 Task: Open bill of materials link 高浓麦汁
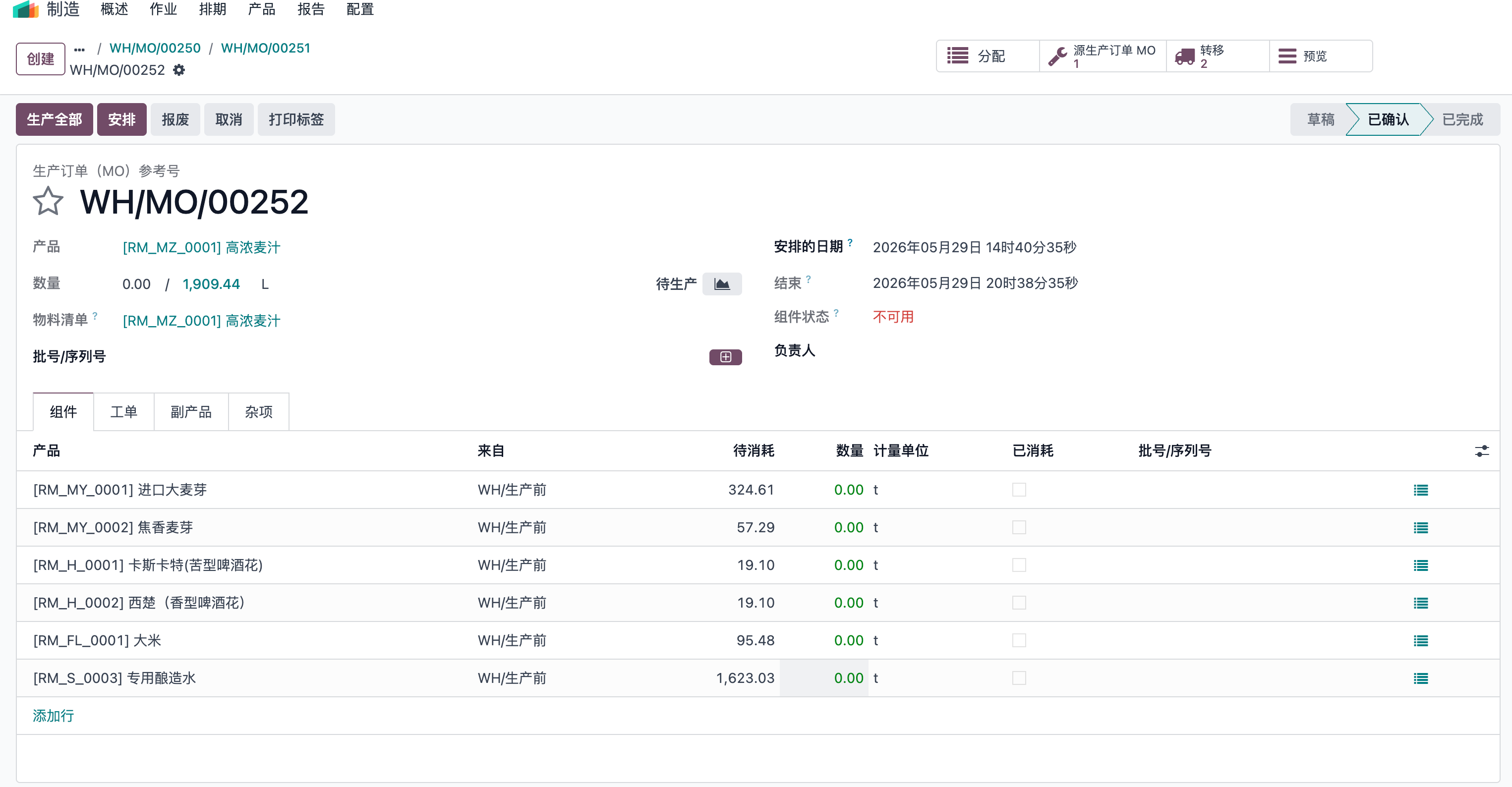click(x=201, y=321)
